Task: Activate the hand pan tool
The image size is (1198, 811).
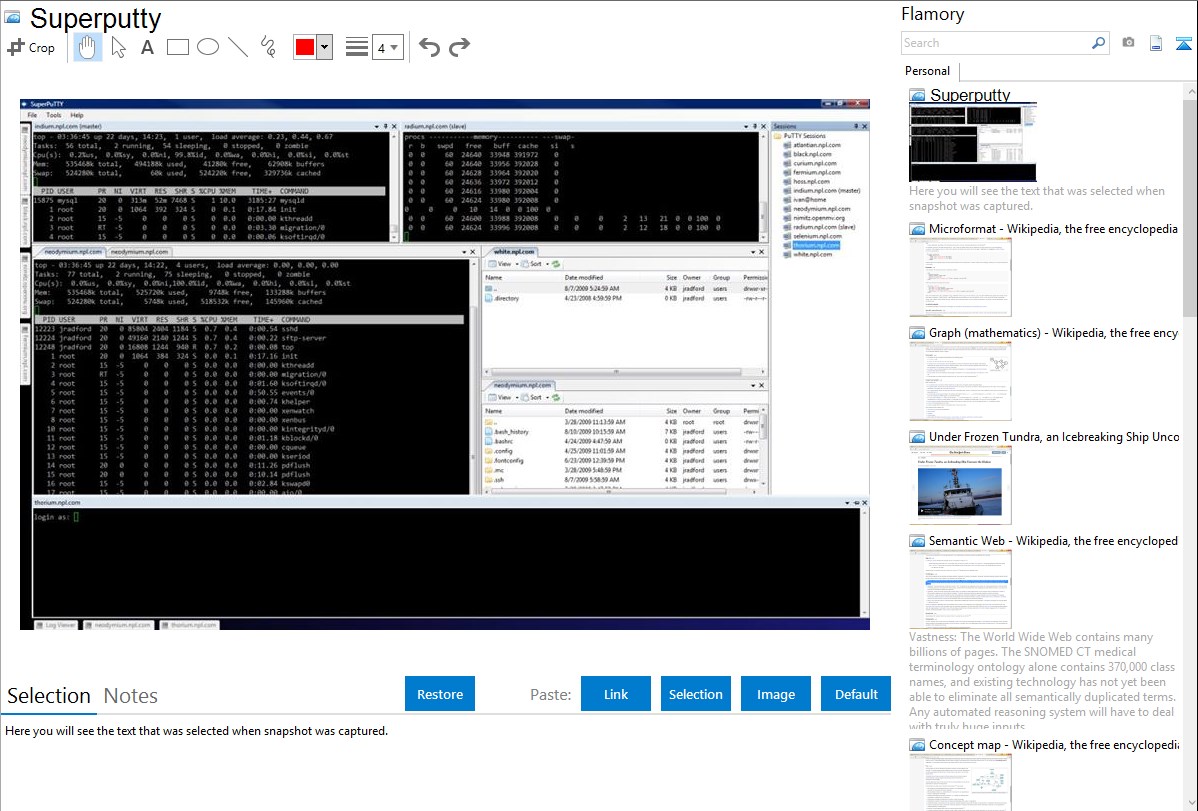Action: tap(87, 47)
